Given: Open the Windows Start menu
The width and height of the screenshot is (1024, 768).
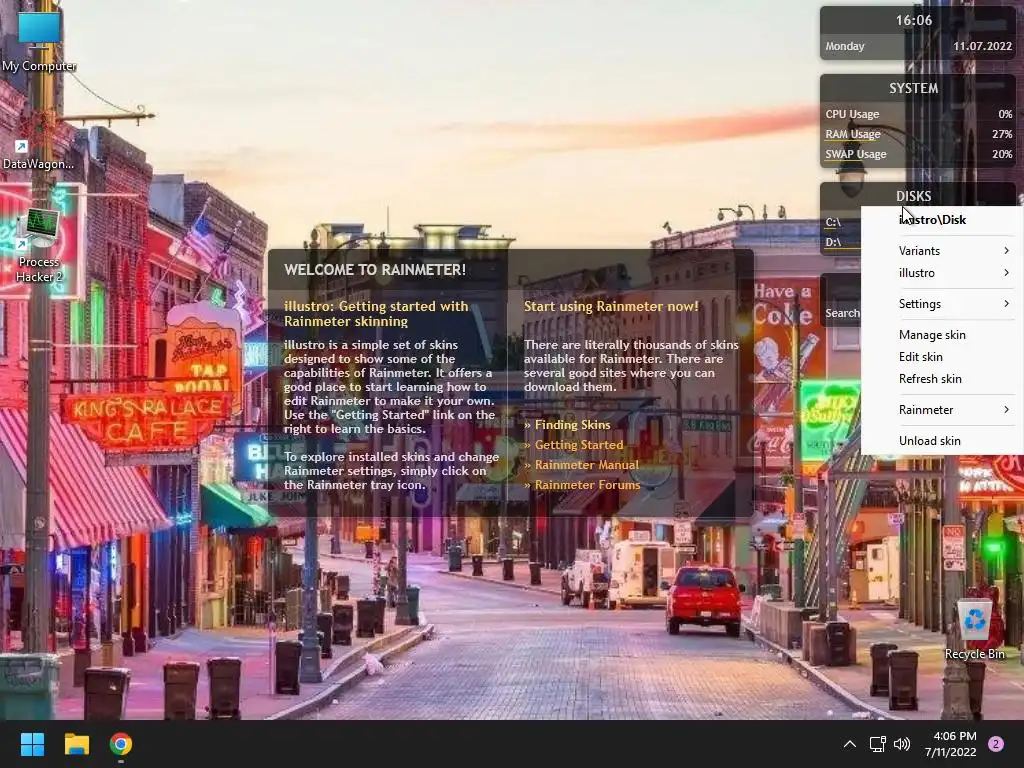Looking at the screenshot, I should (32, 744).
